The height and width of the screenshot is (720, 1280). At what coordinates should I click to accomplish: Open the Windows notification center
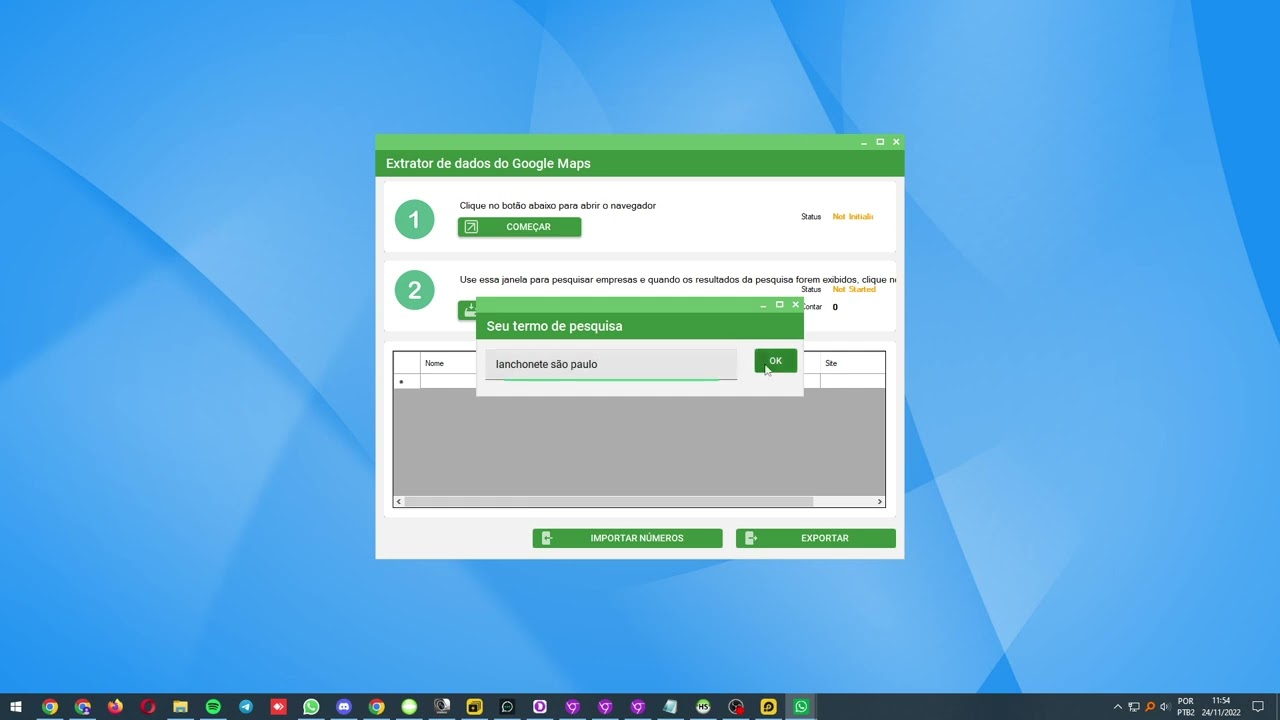click(x=1259, y=707)
